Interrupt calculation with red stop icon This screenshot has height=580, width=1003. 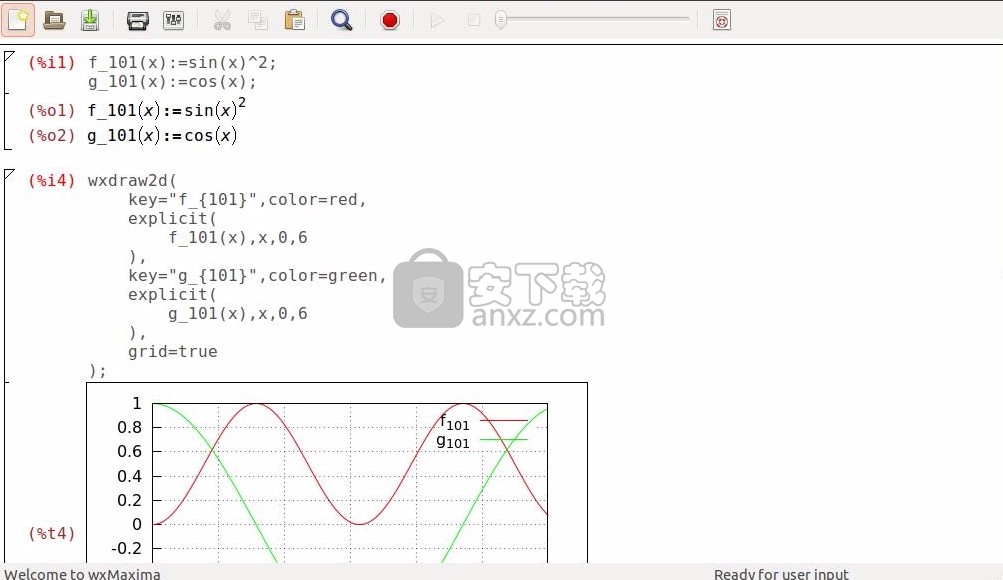click(x=390, y=20)
